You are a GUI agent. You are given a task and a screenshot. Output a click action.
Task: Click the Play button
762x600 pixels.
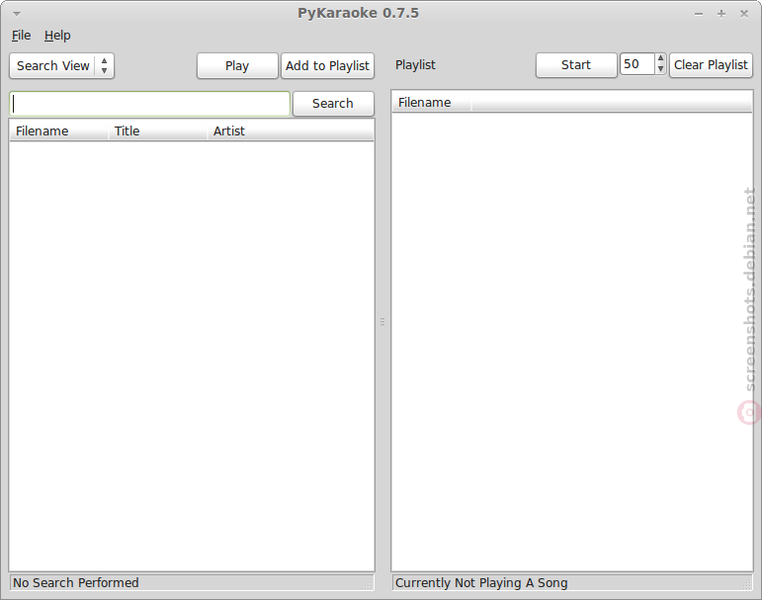(x=237, y=66)
